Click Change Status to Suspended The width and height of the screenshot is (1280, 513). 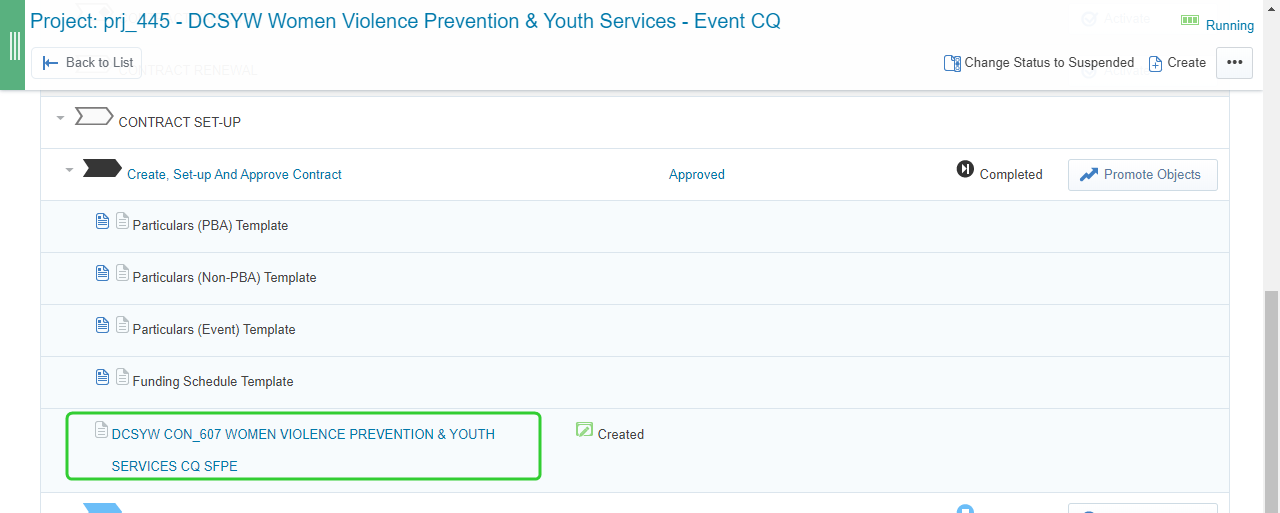click(1039, 62)
